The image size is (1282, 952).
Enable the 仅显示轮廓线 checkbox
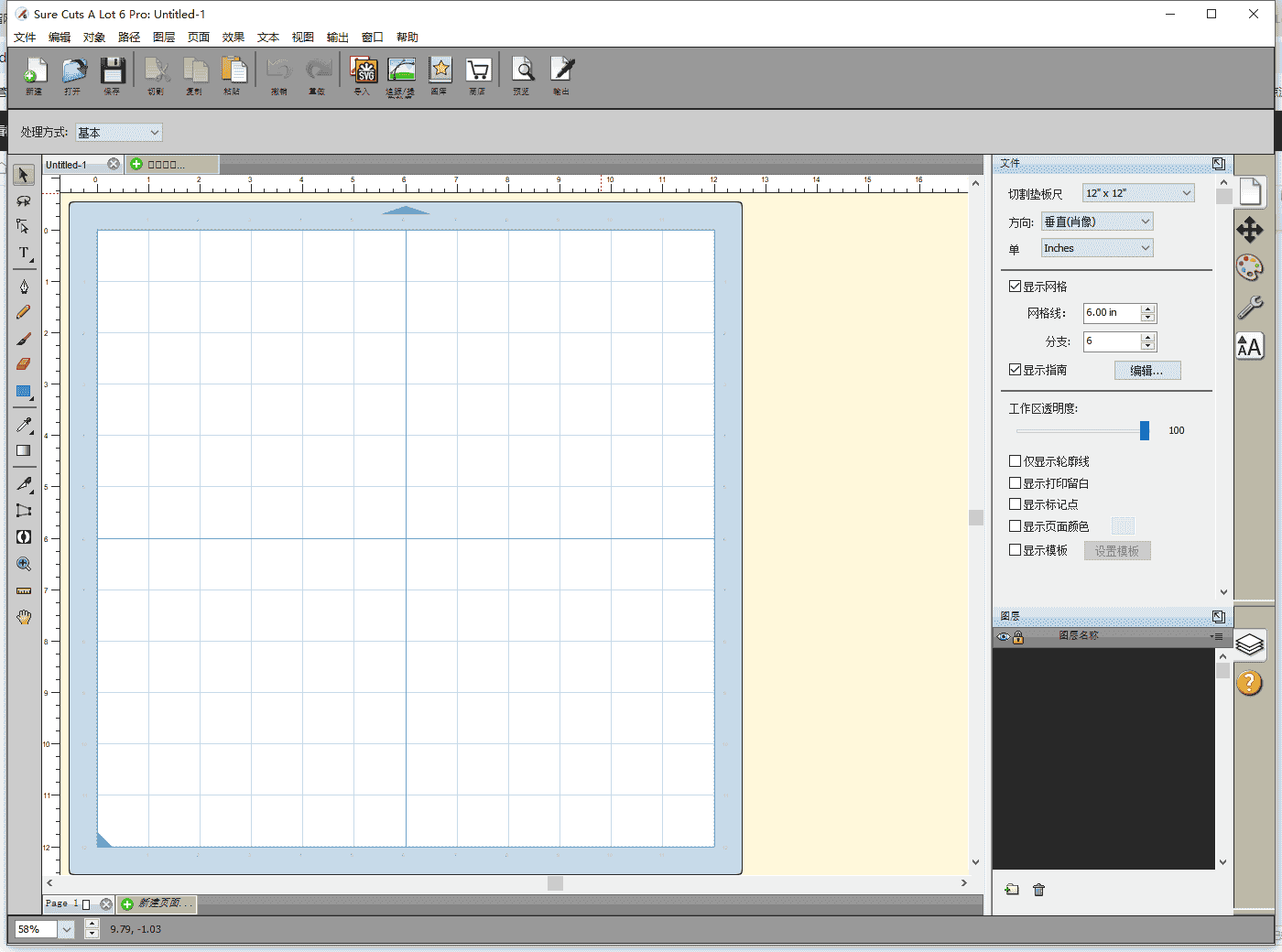point(1015,461)
